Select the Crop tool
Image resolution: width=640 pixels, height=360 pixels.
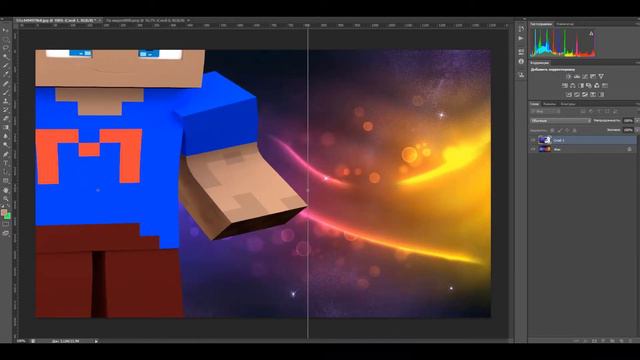(6, 65)
